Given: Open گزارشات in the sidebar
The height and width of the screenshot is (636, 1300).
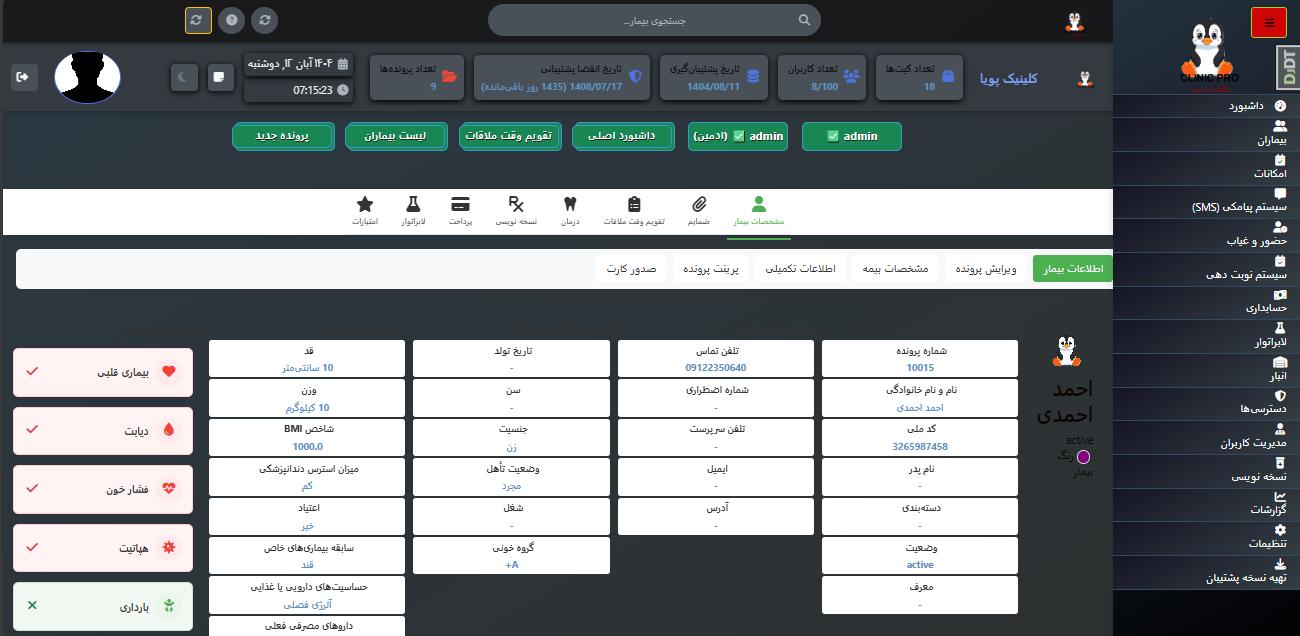Looking at the screenshot, I should 1206,504.
